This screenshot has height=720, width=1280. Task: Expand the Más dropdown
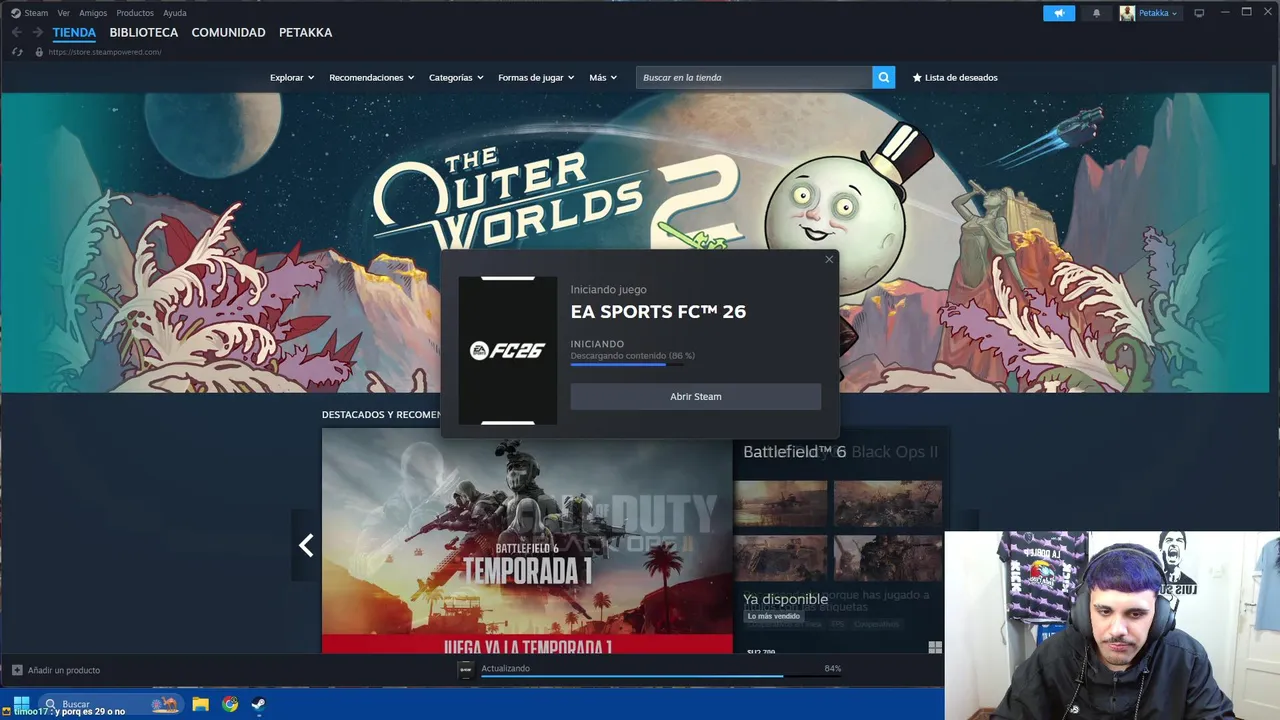pyautogui.click(x=603, y=77)
